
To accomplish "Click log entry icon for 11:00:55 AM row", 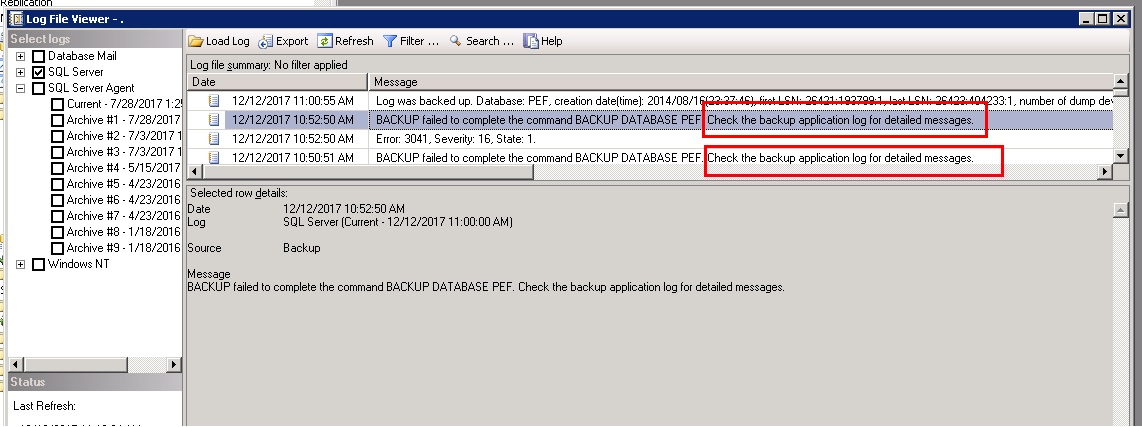I will coord(214,101).
